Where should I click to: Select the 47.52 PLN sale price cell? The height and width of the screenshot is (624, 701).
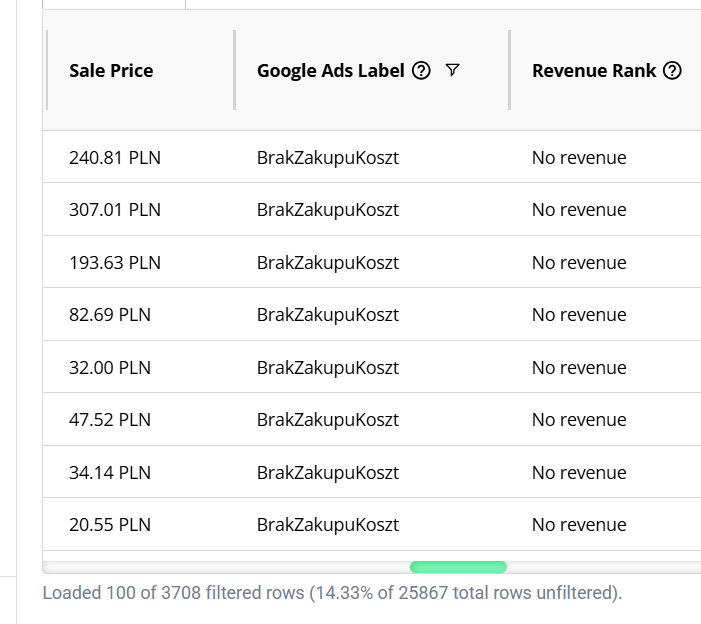click(x=110, y=420)
